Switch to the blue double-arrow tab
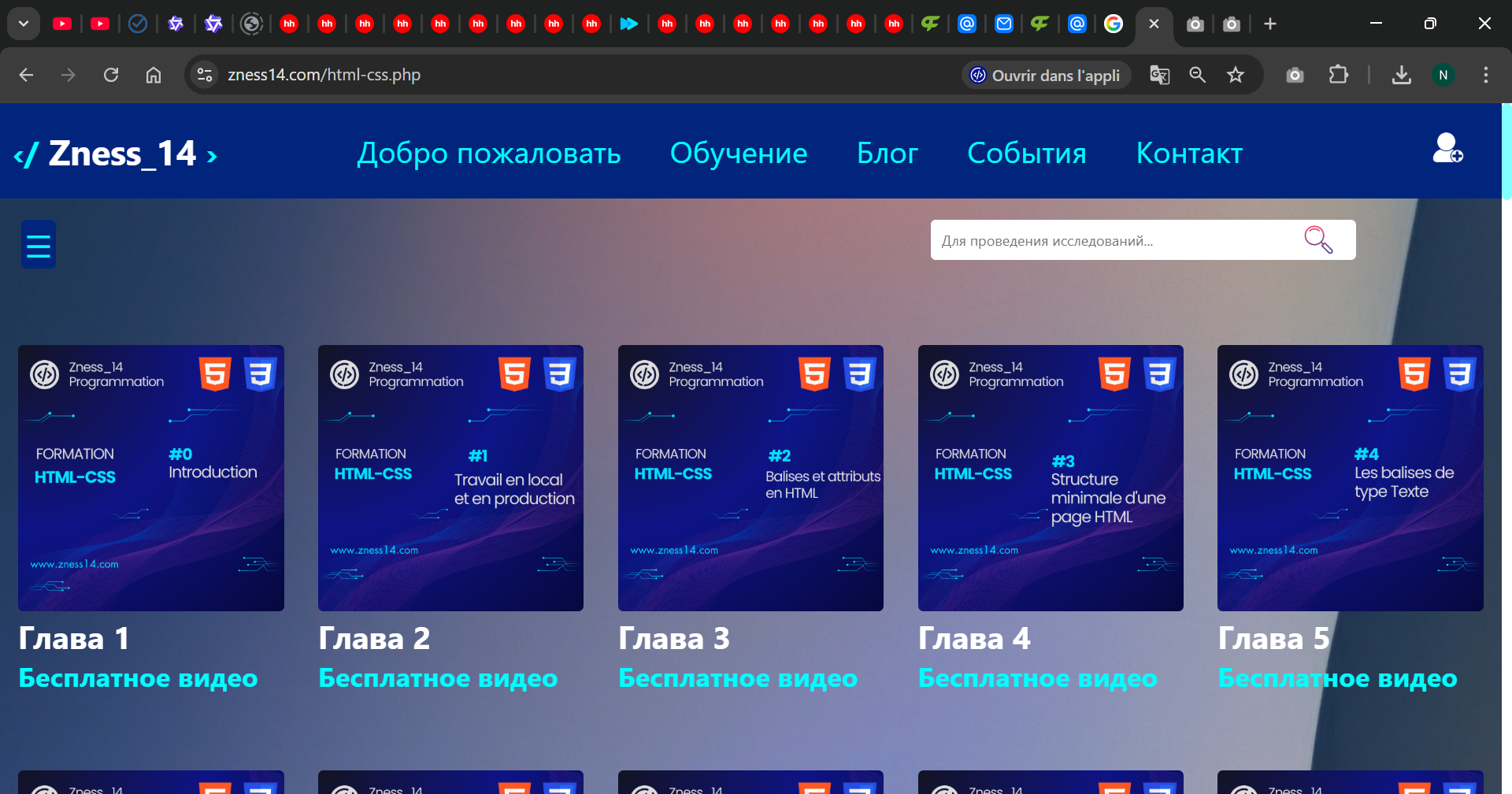 (628, 24)
